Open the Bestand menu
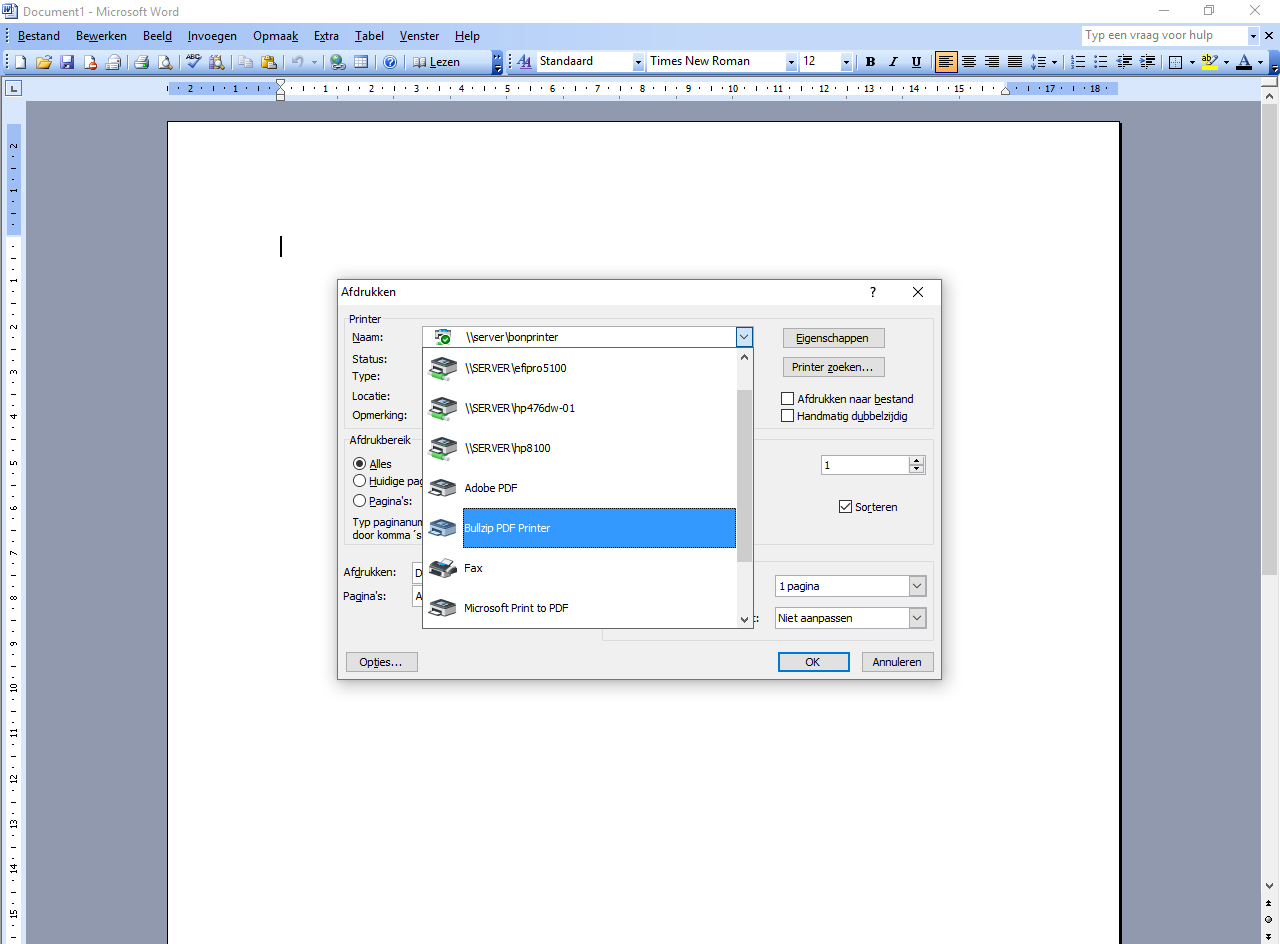The height and width of the screenshot is (944, 1280). 39,36
